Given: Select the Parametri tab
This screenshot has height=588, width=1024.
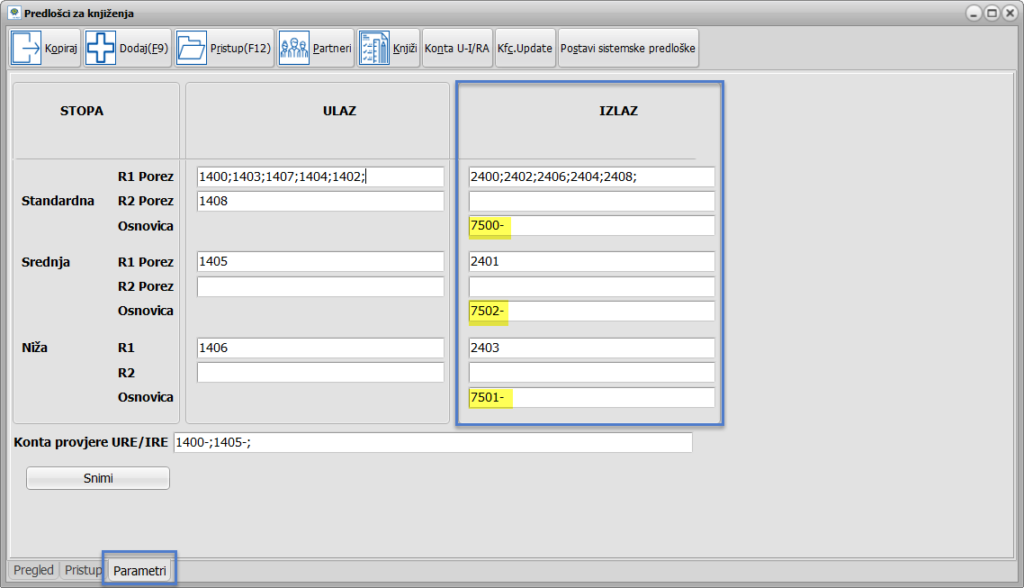Looking at the screenshot, I should [x=139, y=570].
